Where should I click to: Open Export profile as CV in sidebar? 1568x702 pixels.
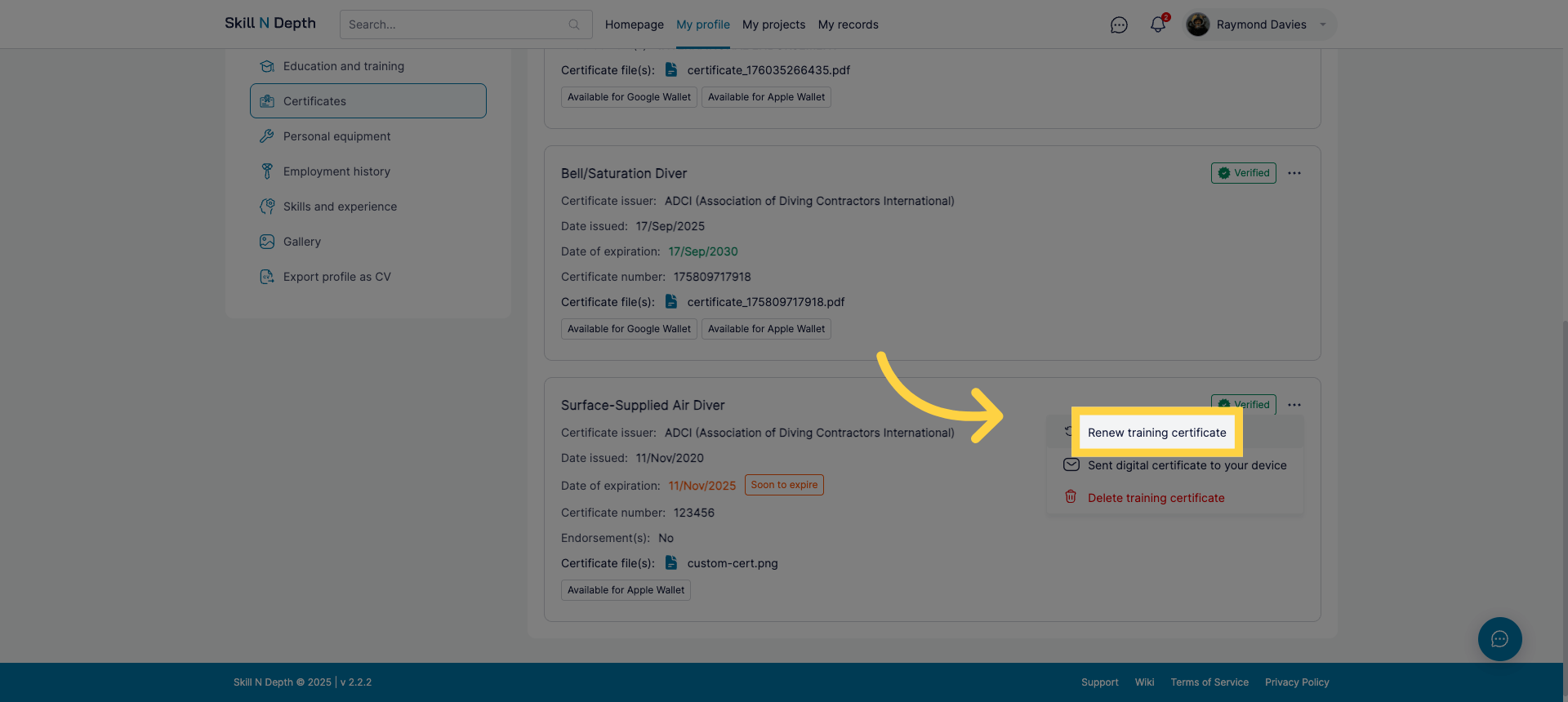[336, 277]
